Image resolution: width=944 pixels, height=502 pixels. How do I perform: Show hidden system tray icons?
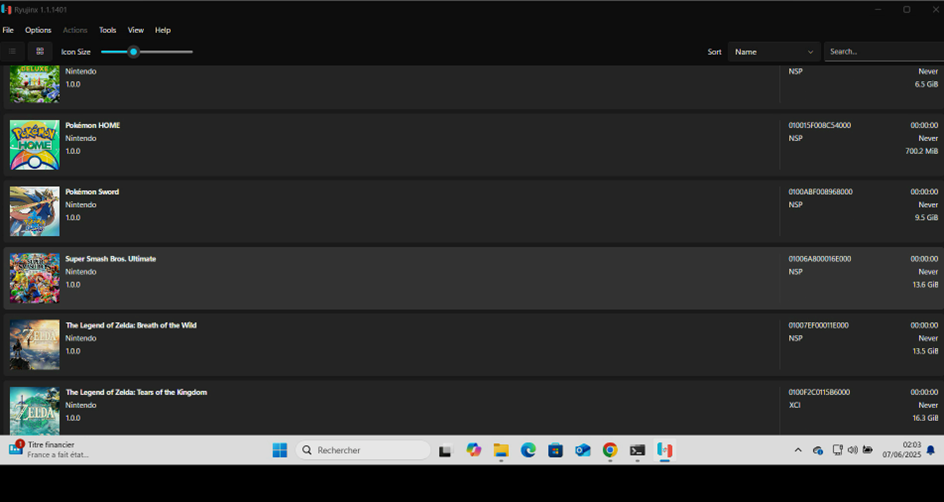coord(798,450)
